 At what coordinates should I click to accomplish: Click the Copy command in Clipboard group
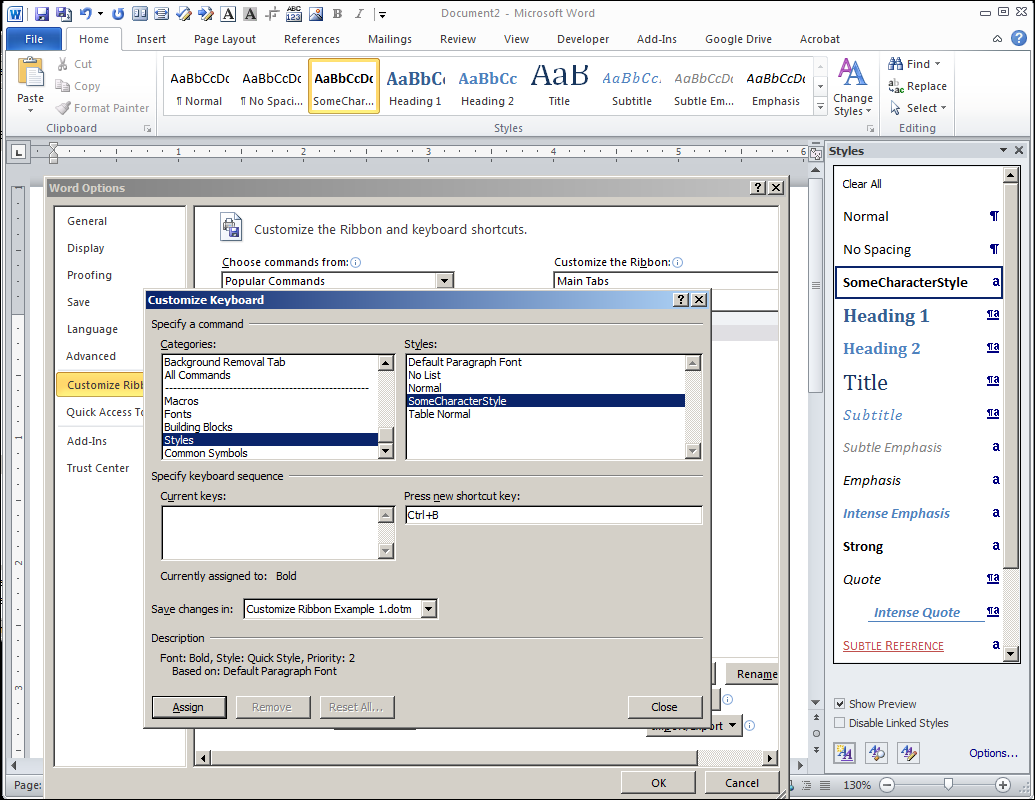(78, 86)
